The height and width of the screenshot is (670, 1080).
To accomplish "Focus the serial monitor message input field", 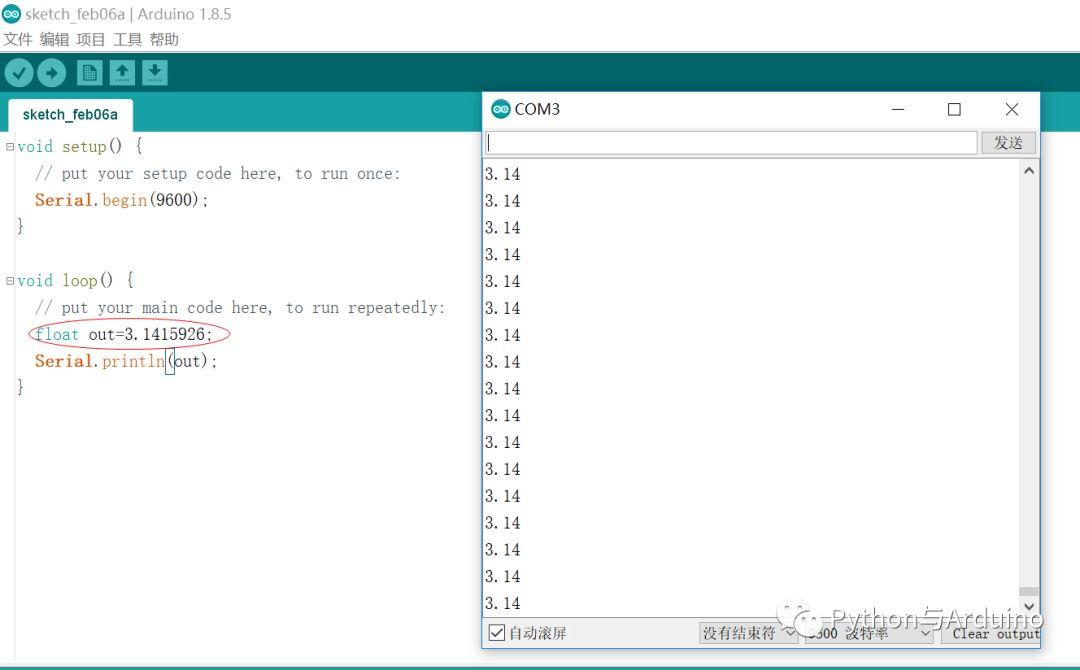I will [x=731, y=143].
